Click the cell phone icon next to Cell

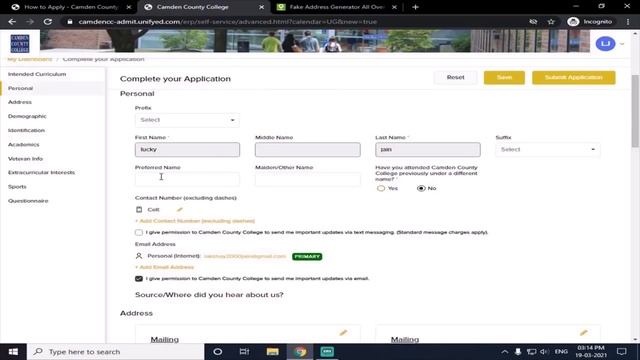[x=139, y=209]
